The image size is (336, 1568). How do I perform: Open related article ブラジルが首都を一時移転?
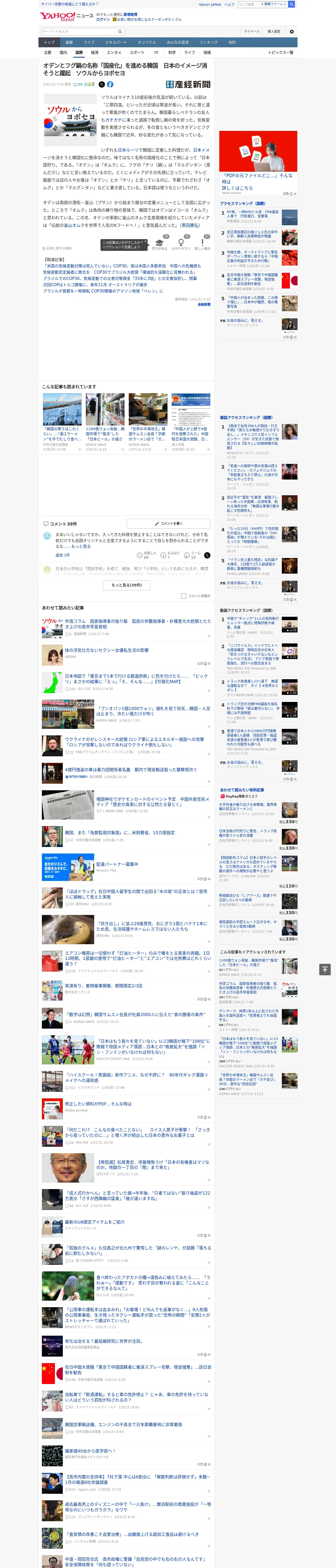click(103, 291)
